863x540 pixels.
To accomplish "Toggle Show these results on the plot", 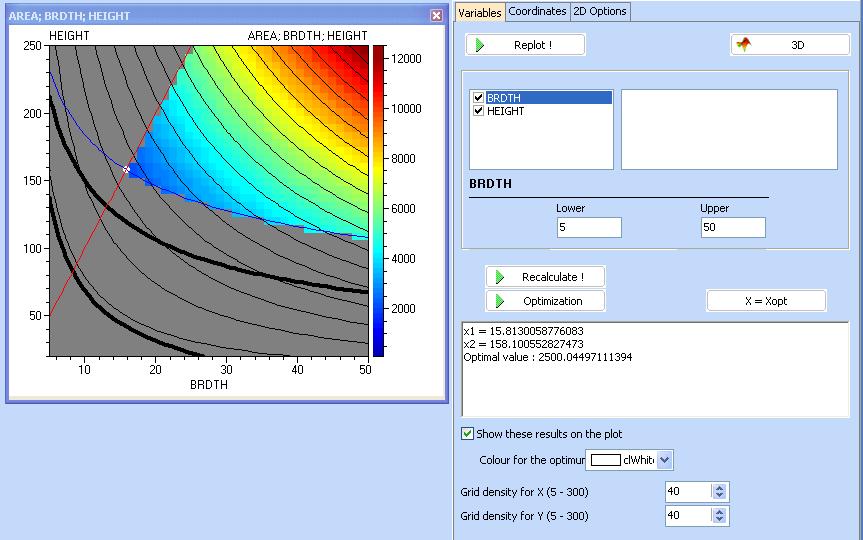I will click(x=467, y=434).
